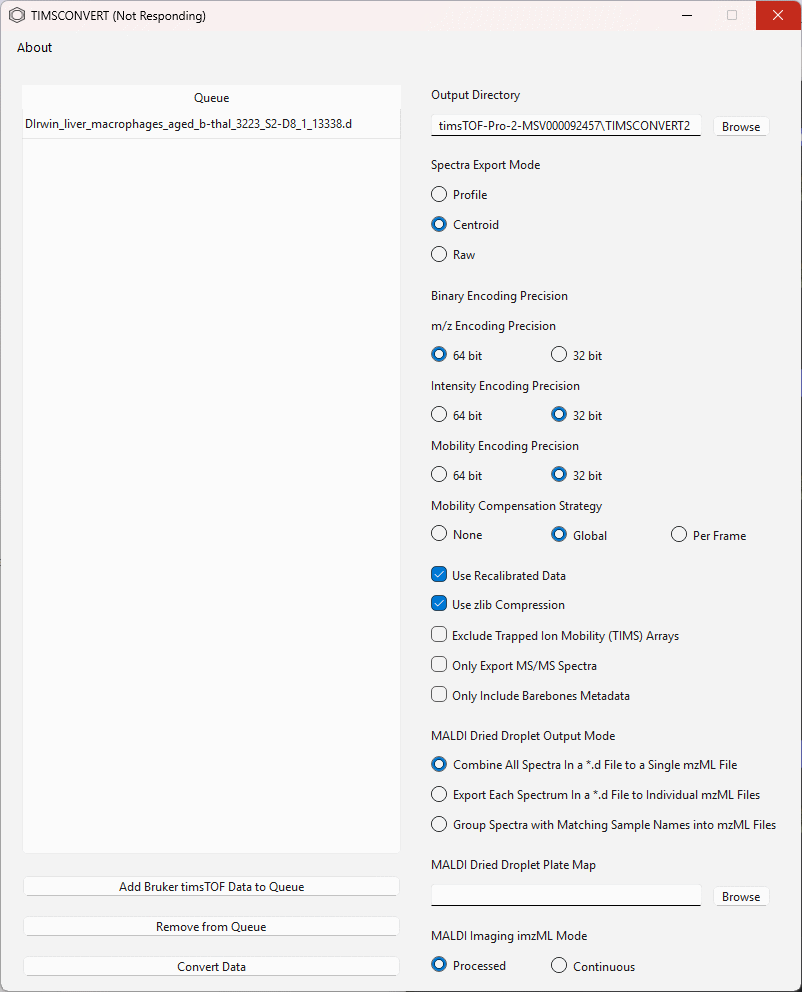802x992 pixels.
Task: Open the About menu
Action: click(x=34, y=47)
